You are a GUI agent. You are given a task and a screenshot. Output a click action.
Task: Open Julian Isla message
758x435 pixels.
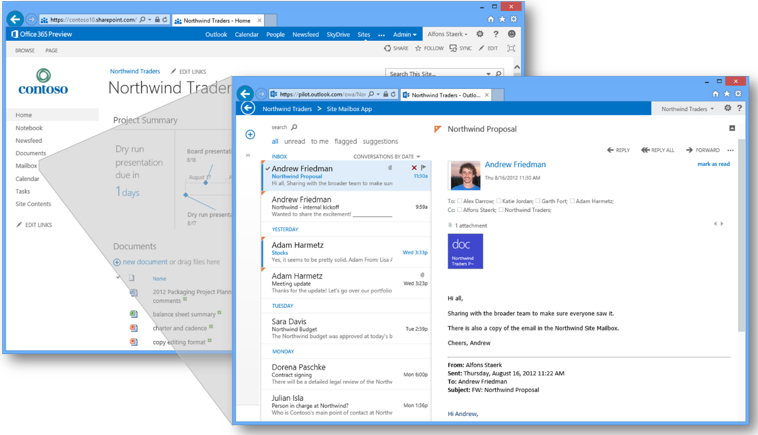pos(346,405)
